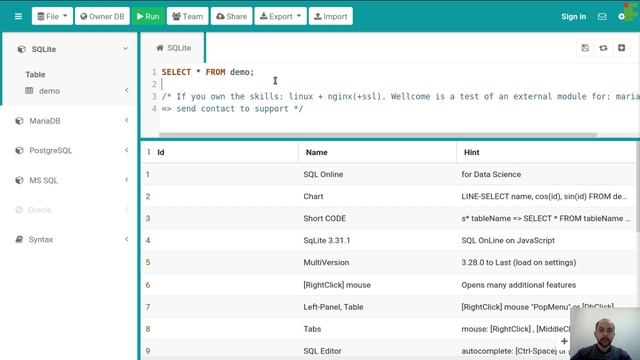Expand the demo table arrow
The width and height of the screenshot is (640, 360).
[x=127, y=90]
